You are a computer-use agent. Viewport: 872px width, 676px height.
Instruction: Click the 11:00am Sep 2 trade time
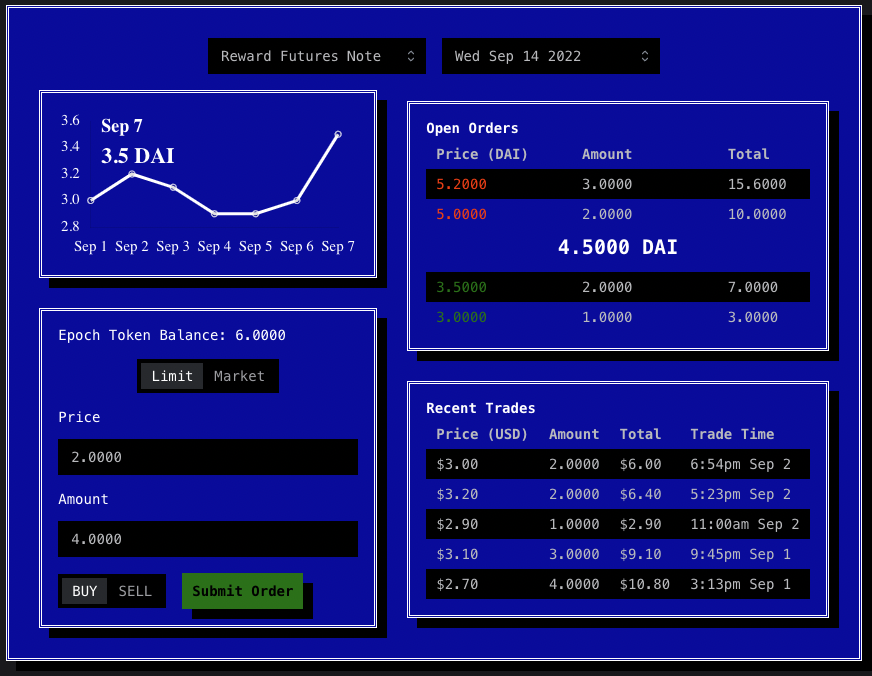tap(745, 524)
